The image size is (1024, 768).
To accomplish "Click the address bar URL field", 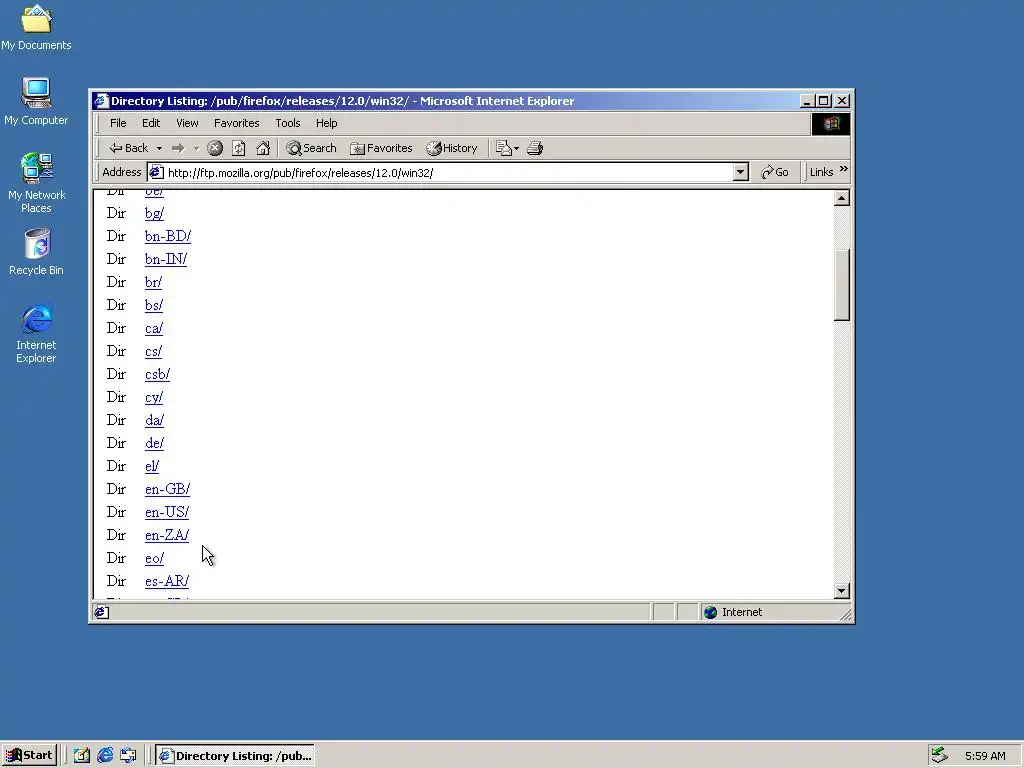I will (448, 172).
